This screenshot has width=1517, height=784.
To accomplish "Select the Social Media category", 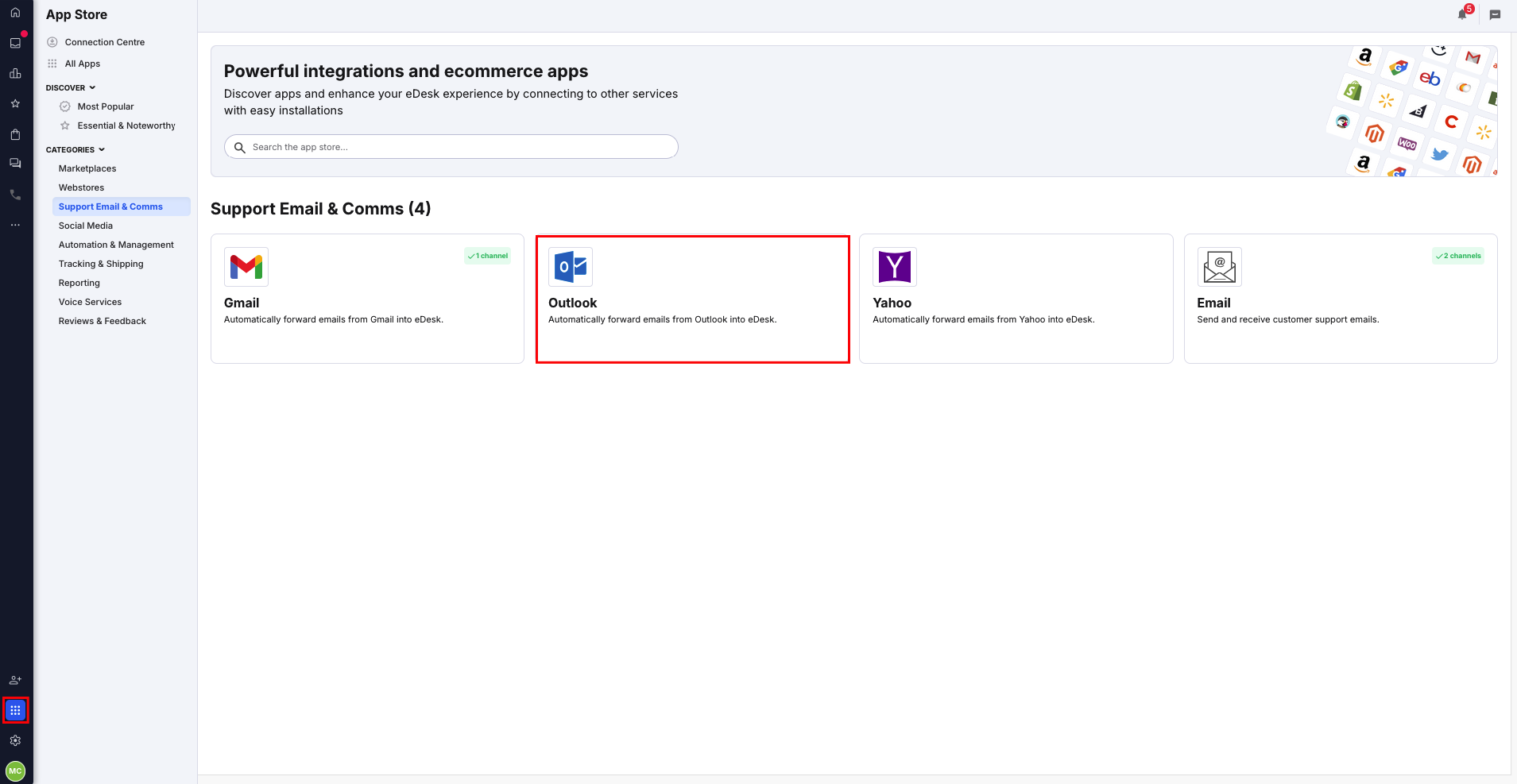I will (x=86, y=226).
